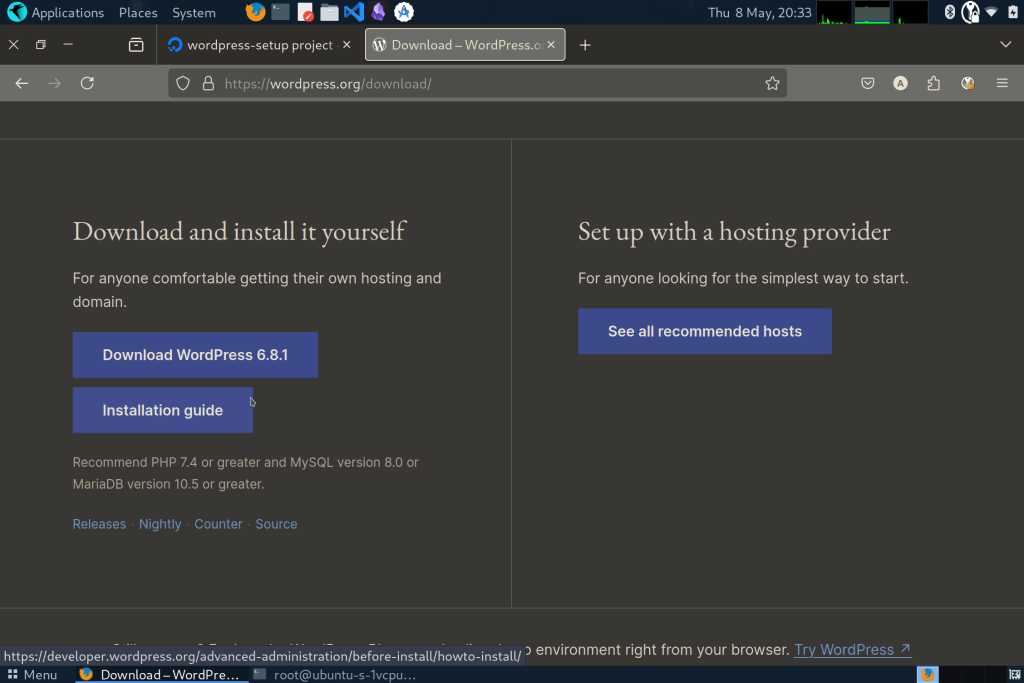The width and height of the screenshot is (1024, 683).
Task: Open Firefox View recent browsing icon
Action: coord(136,45)
